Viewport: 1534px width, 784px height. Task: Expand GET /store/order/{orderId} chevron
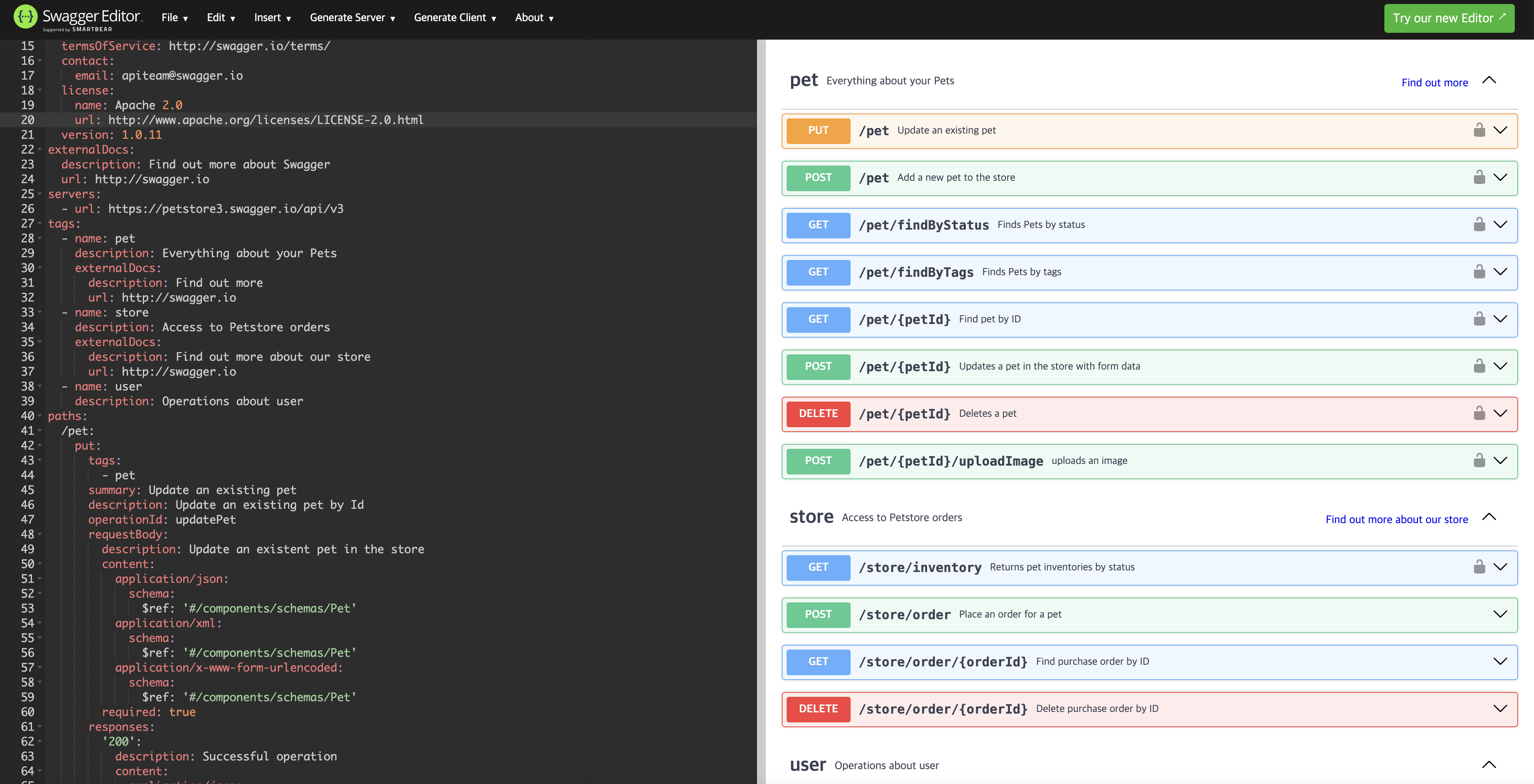click(x=1500, y=661)
